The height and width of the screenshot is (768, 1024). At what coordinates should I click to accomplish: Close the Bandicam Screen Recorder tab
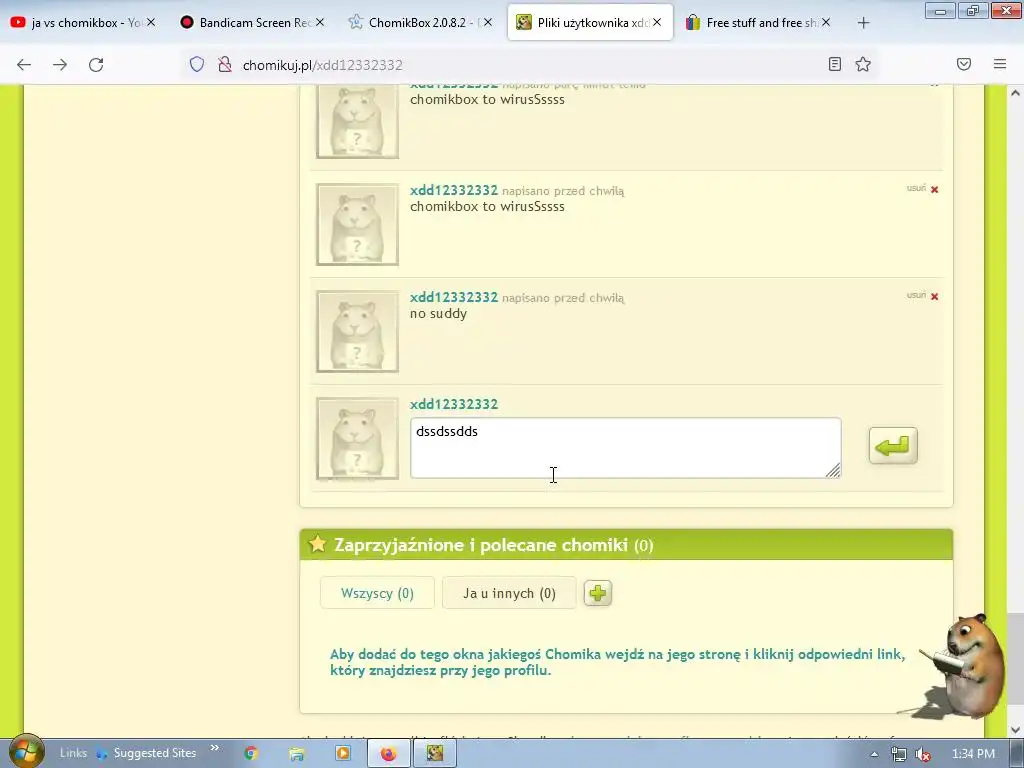(x=320, y=22)
